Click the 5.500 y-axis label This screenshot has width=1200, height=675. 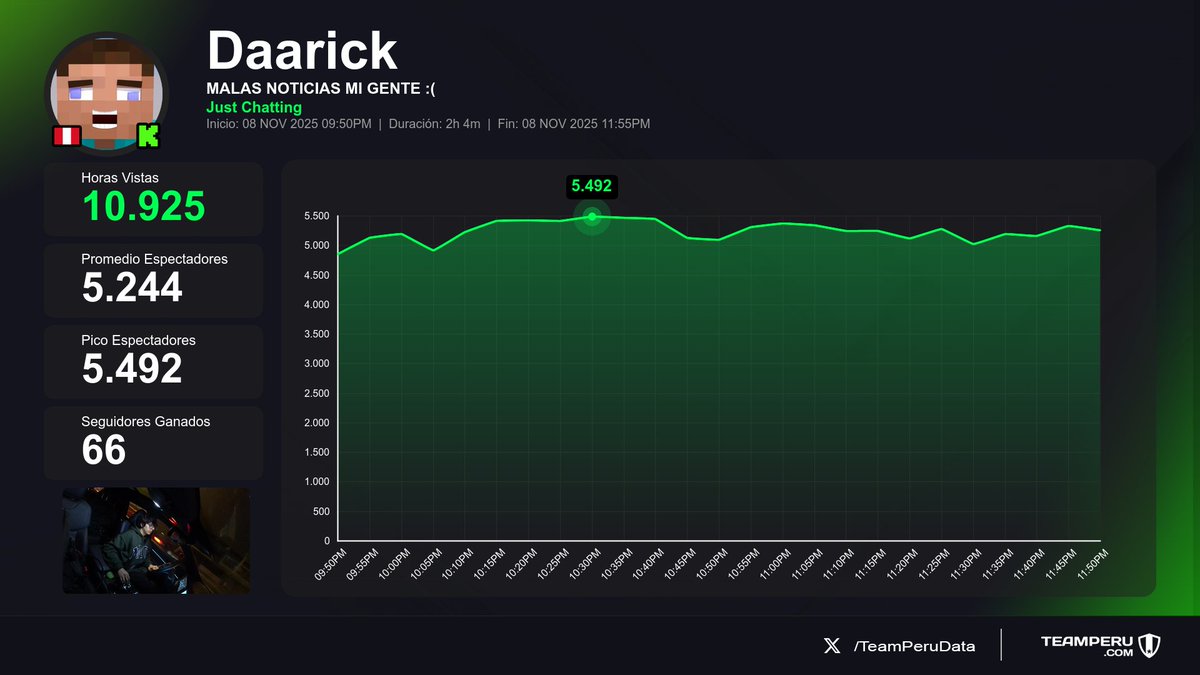pos(317,216)
